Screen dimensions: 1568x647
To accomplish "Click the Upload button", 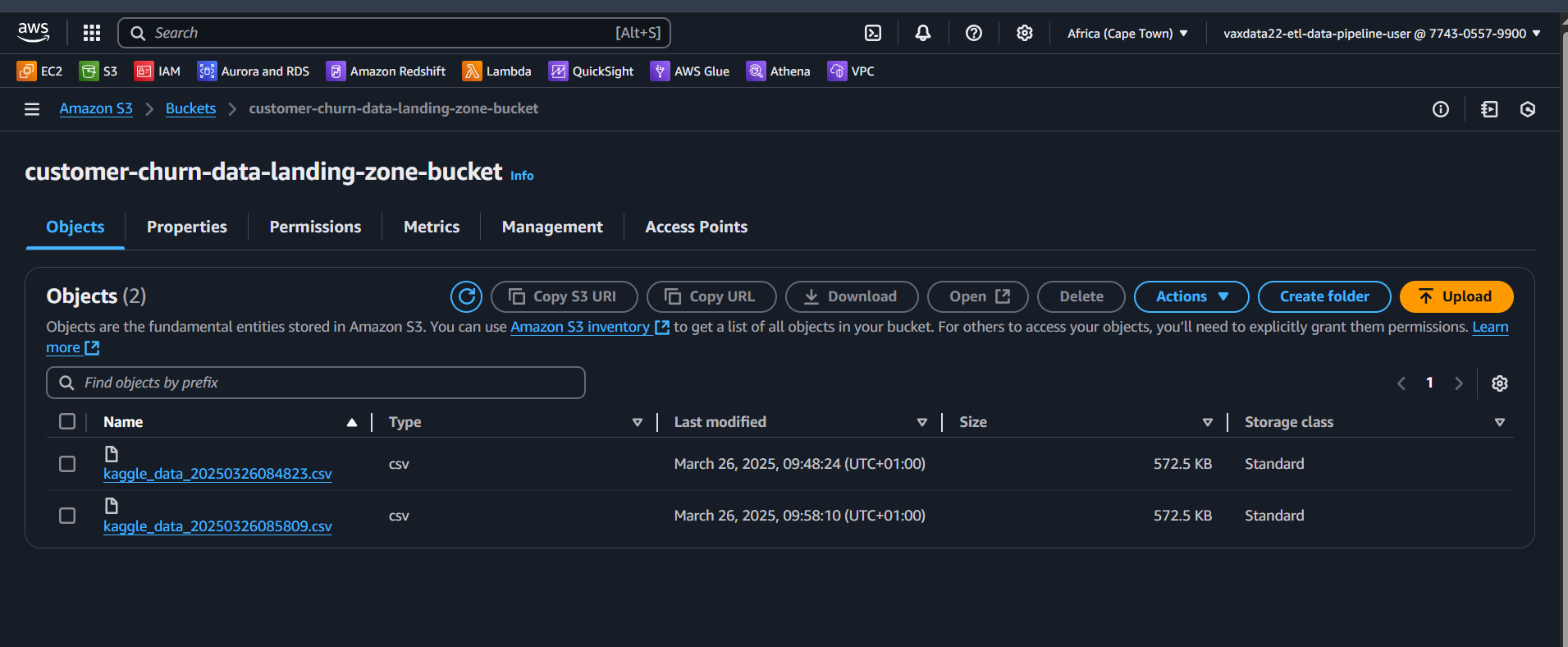I will 1456,296.
